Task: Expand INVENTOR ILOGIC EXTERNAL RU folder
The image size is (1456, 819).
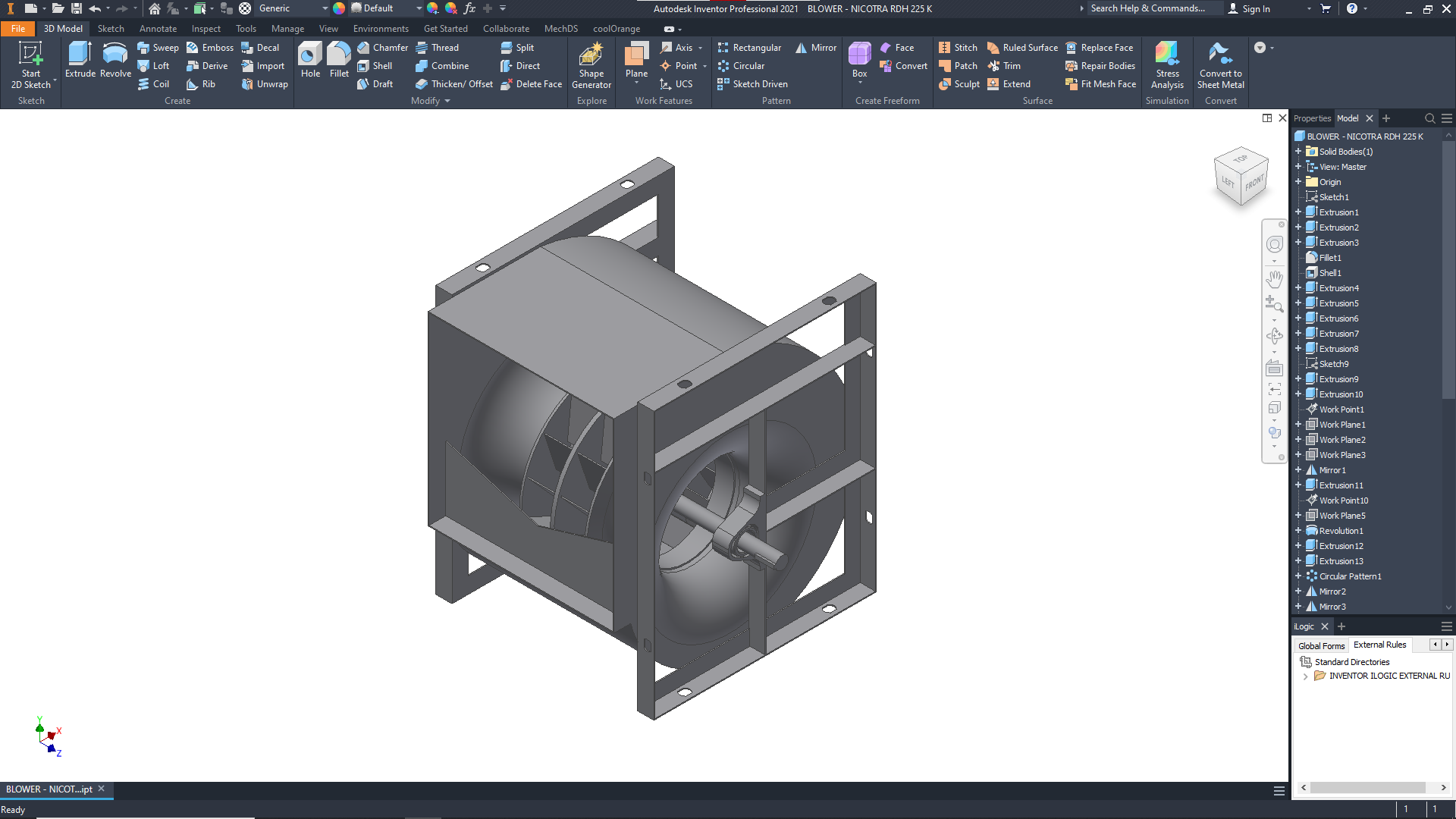Action: [1305, 676]
